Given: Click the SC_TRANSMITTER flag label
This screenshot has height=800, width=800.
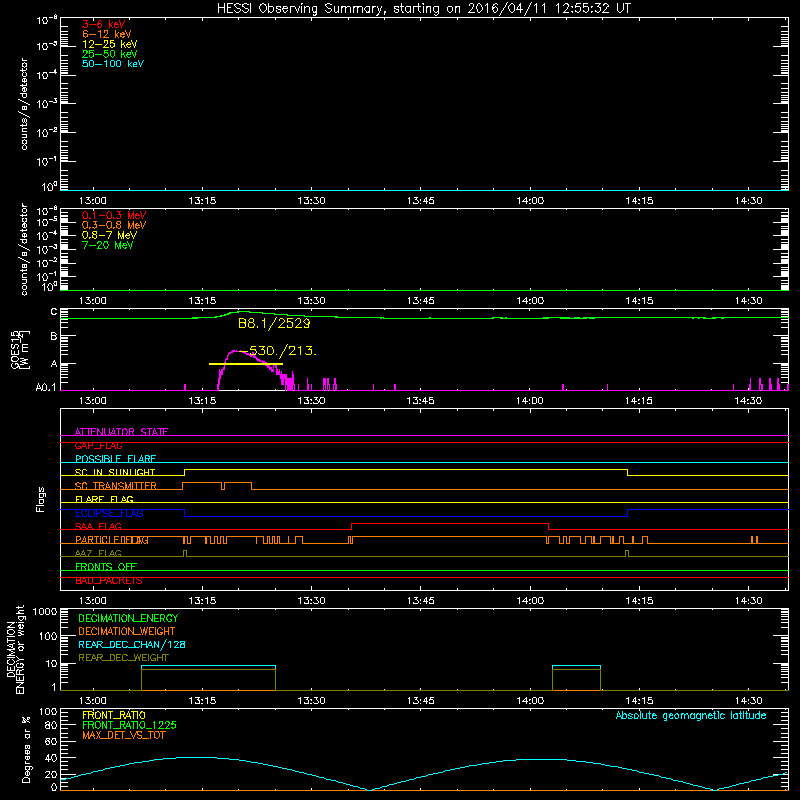Looking at the screenshot, I should point(116,486).
